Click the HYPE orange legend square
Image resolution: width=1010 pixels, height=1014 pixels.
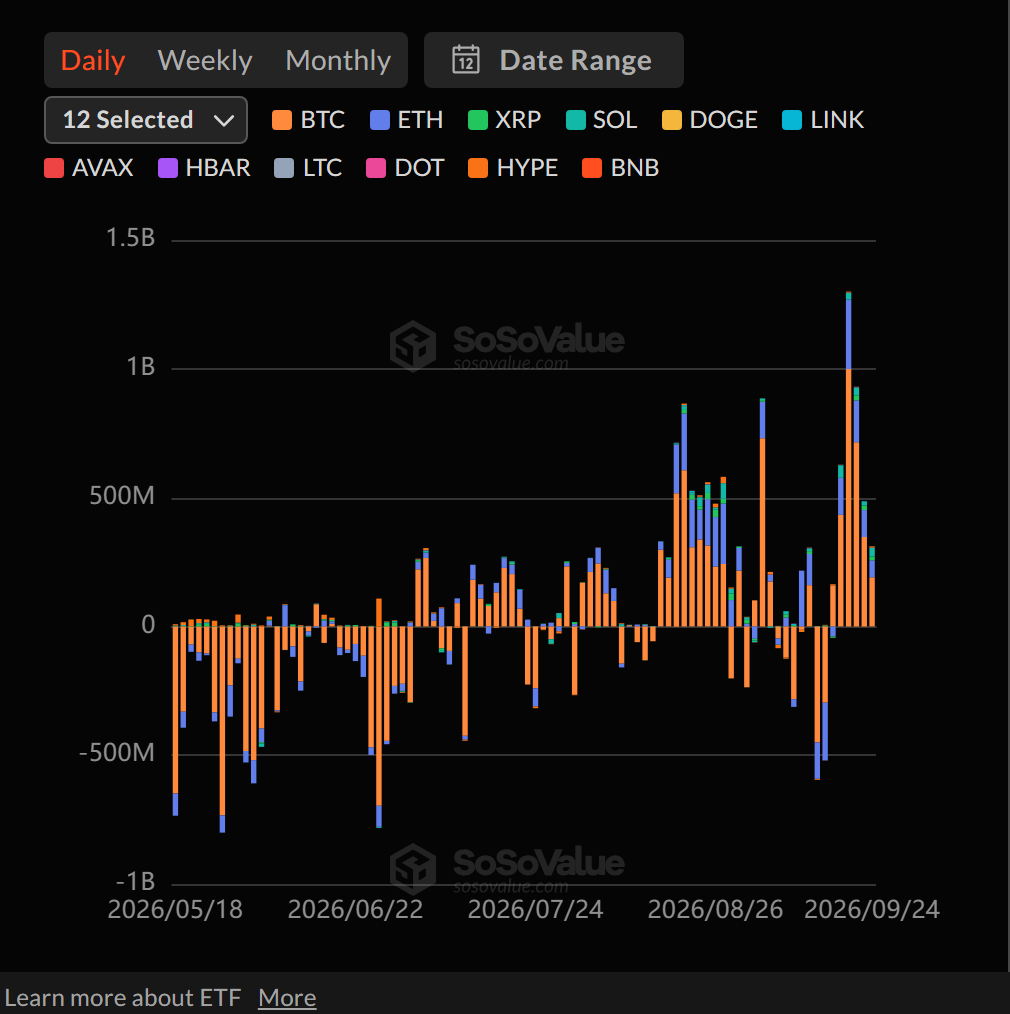click(478, 168)
